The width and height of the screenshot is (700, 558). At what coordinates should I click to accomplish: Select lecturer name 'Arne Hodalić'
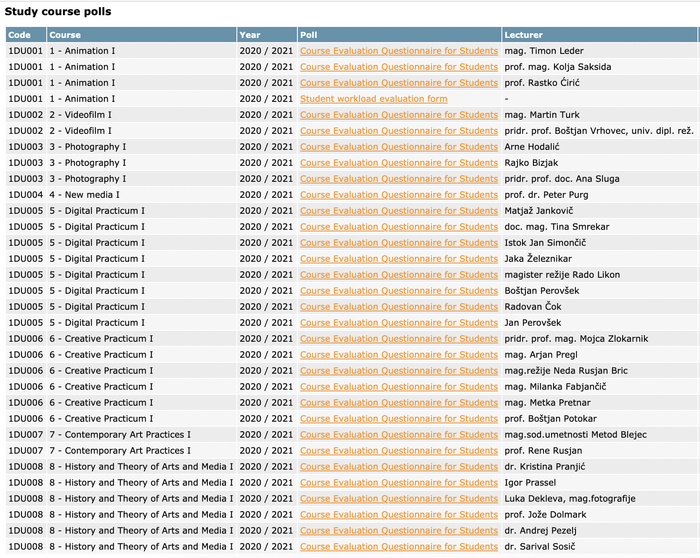532,147
